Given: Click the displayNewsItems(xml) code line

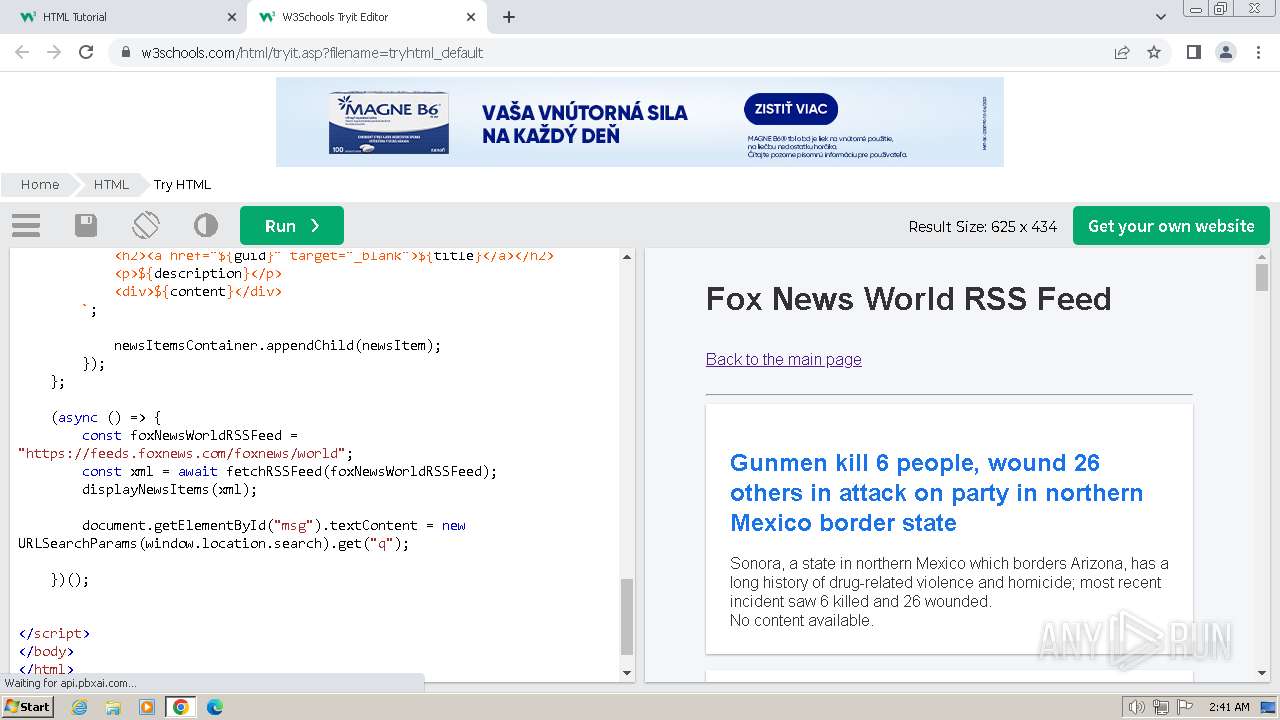Looking at the screenshot, I should (x=169, y=489).
